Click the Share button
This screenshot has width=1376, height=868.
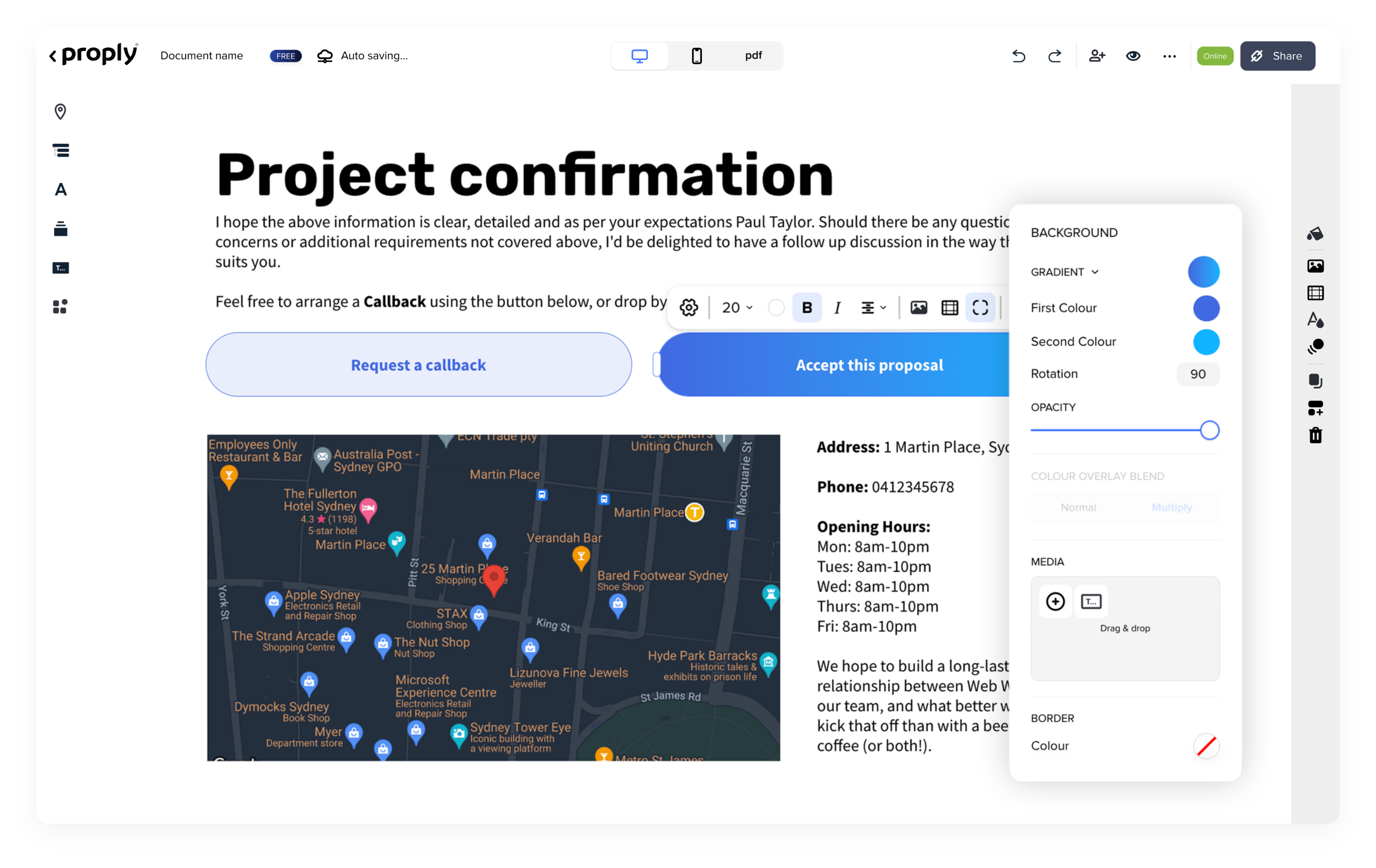pyautogui.click(x=1277, y=56)
